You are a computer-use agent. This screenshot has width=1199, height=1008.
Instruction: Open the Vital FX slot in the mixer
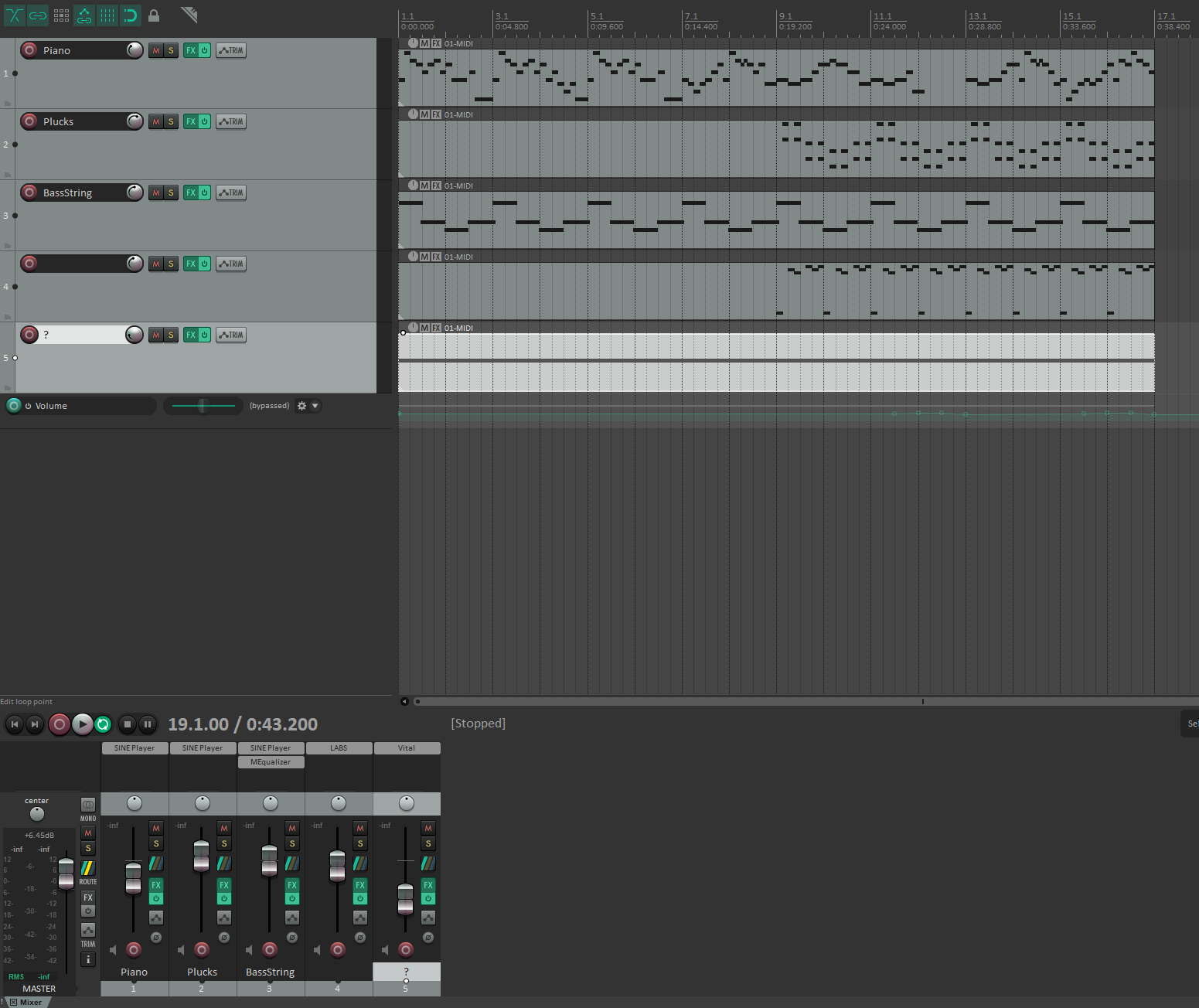[407, 748]
